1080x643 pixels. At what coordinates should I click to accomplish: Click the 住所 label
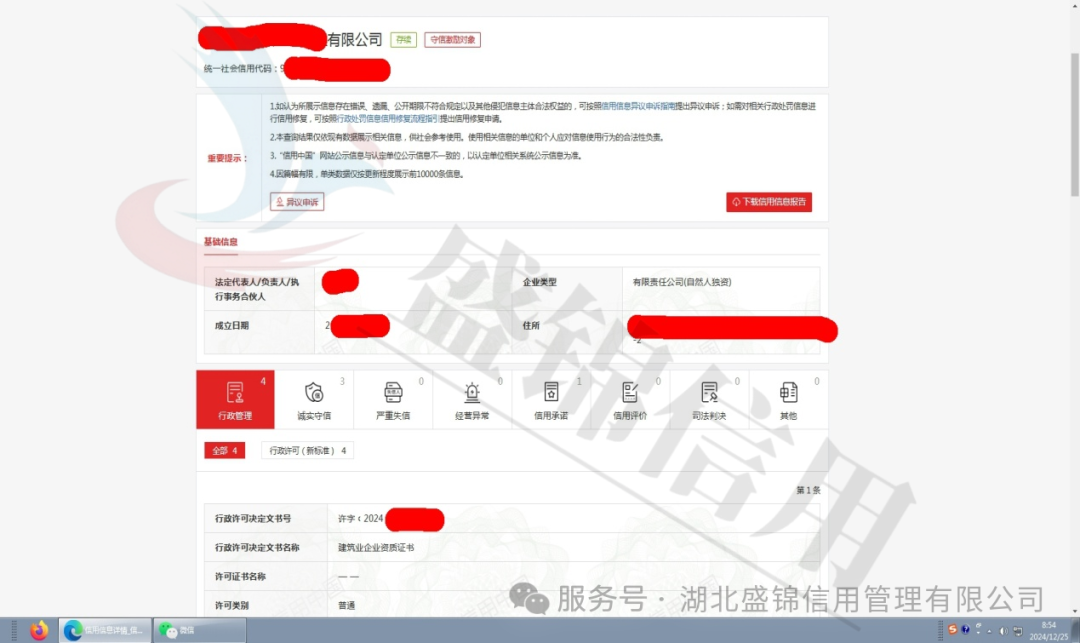point(531,326)
